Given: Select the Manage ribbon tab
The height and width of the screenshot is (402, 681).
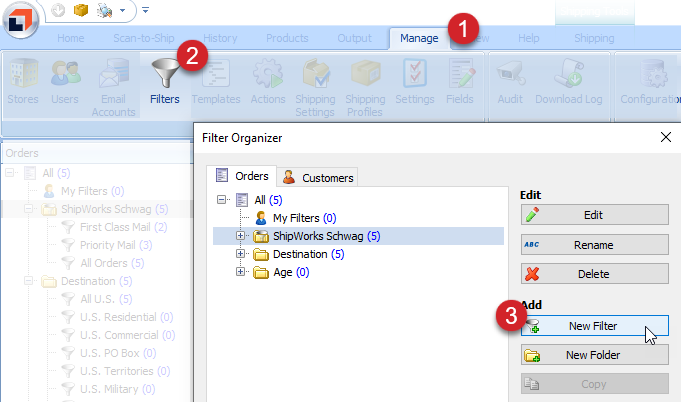Looking at the screenshot, I should pyautogui.click(x=419, y=38).
